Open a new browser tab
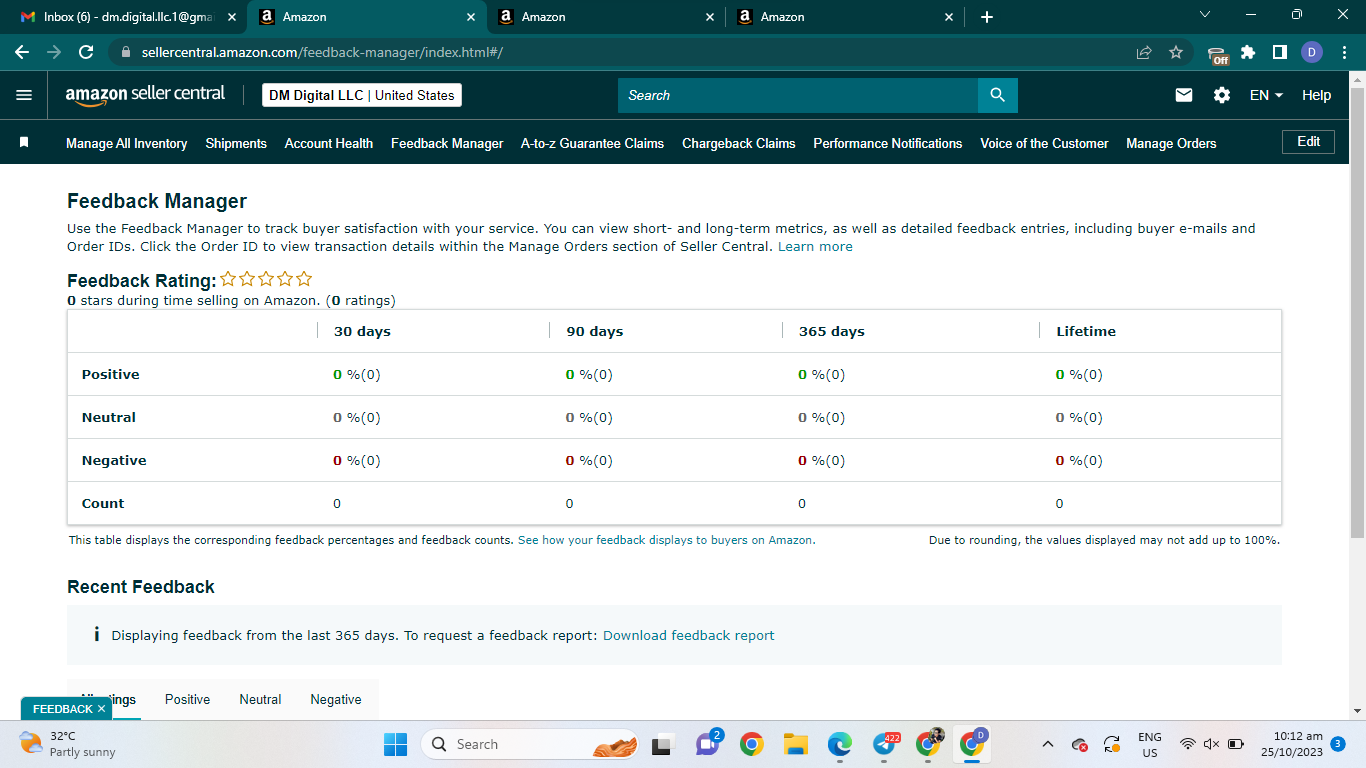Image resolution: width=1366 pixels, height=768 pixels. pyautogui.click(x=987, y=17)
